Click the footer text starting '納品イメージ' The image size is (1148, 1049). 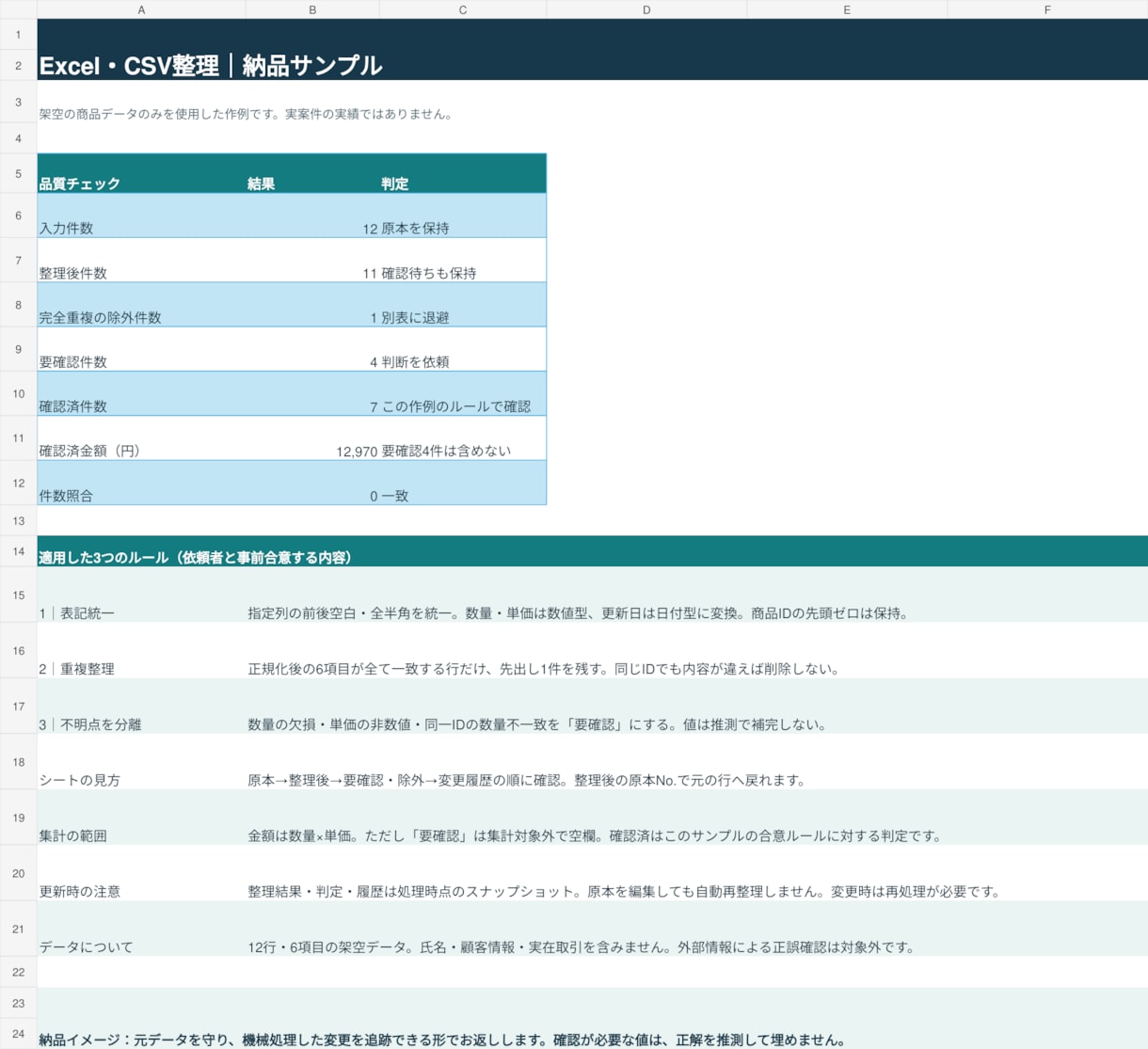(442, 1040)
